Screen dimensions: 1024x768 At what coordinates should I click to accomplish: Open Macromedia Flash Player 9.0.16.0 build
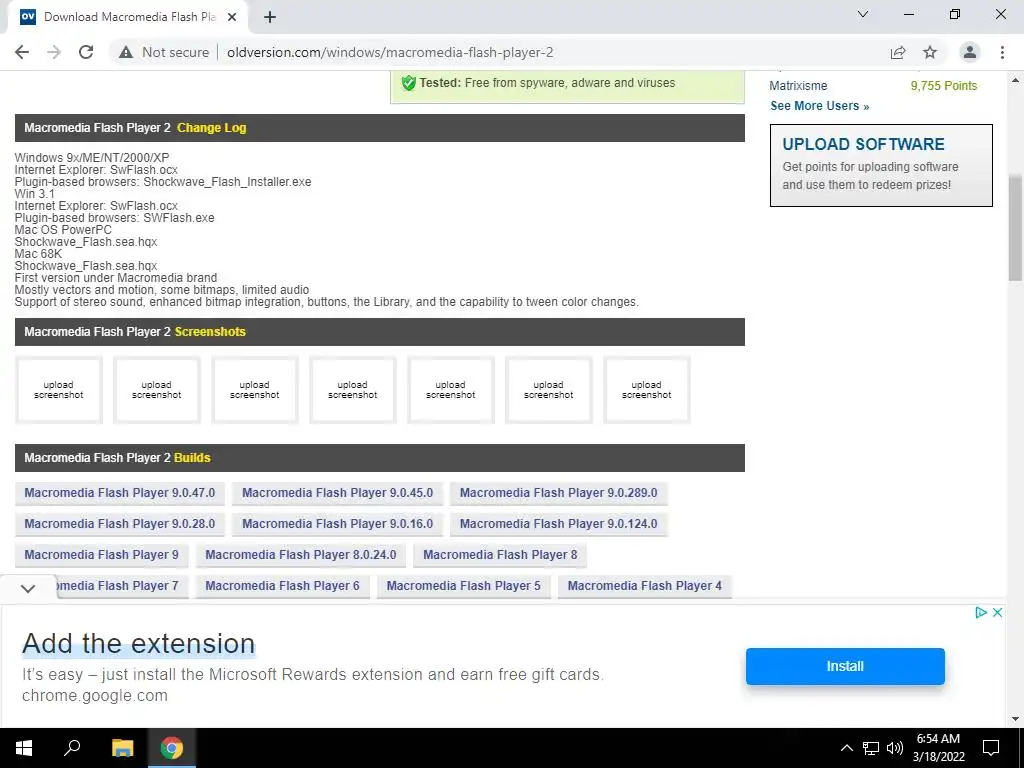click(338, 524)
